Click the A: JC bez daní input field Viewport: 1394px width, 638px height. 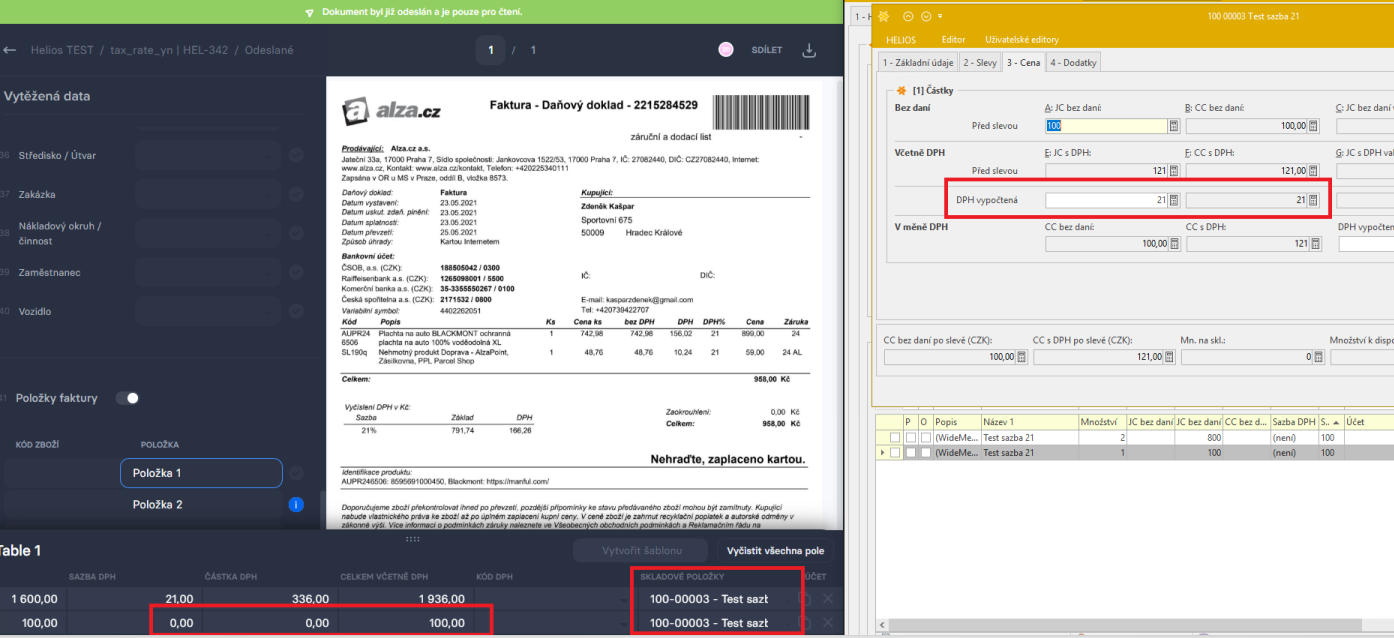tap(1106, 126)
